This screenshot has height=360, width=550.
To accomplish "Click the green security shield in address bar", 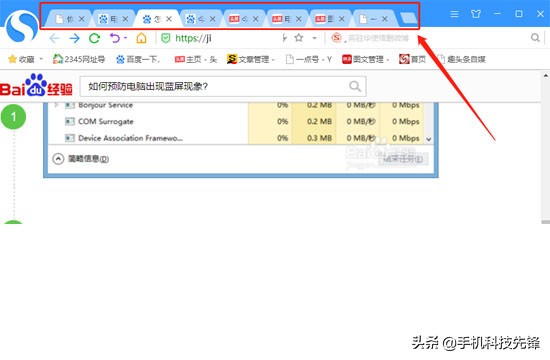I will coord(166,38).
